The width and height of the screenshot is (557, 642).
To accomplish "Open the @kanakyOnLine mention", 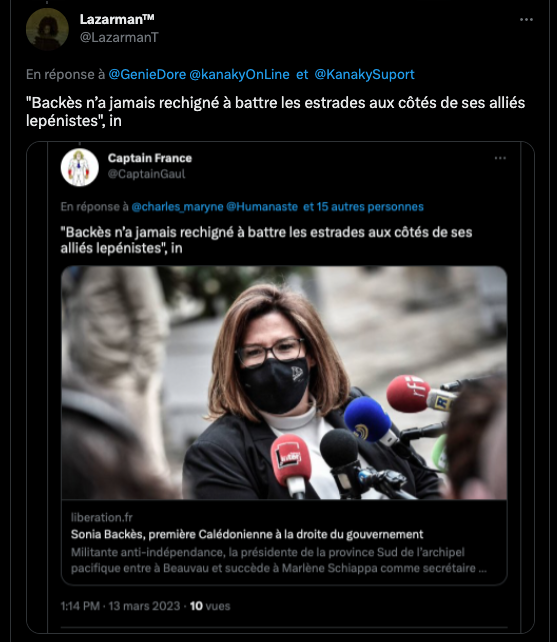I will pos(239,75).
